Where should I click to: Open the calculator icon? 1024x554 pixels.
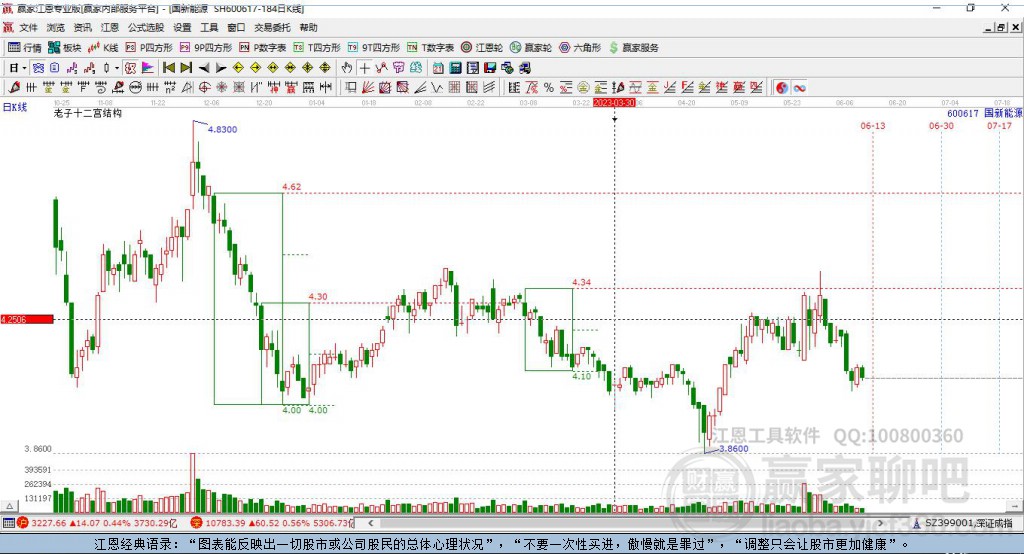pyautogui.click(x=455, y=68)
